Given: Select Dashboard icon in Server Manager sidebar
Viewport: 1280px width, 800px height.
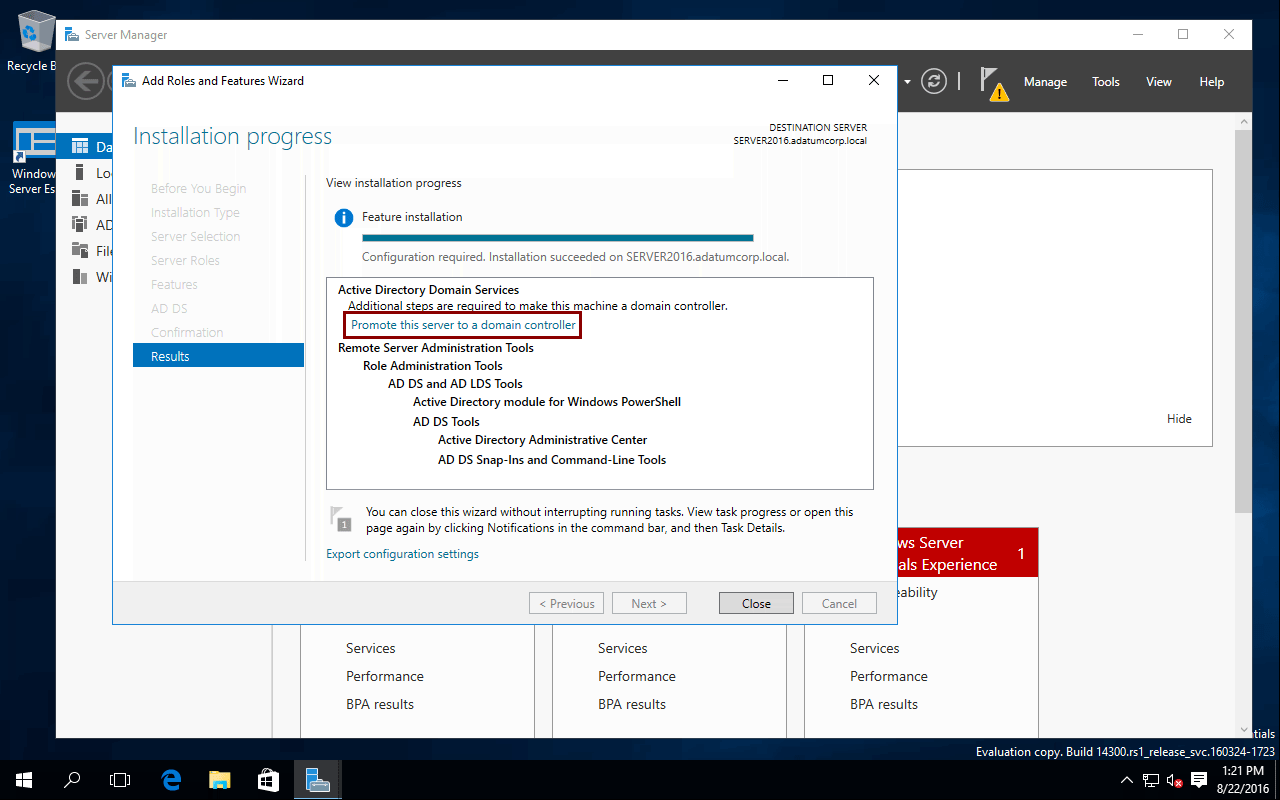Looking at the screenshot, I should click(x=80, y=147).
